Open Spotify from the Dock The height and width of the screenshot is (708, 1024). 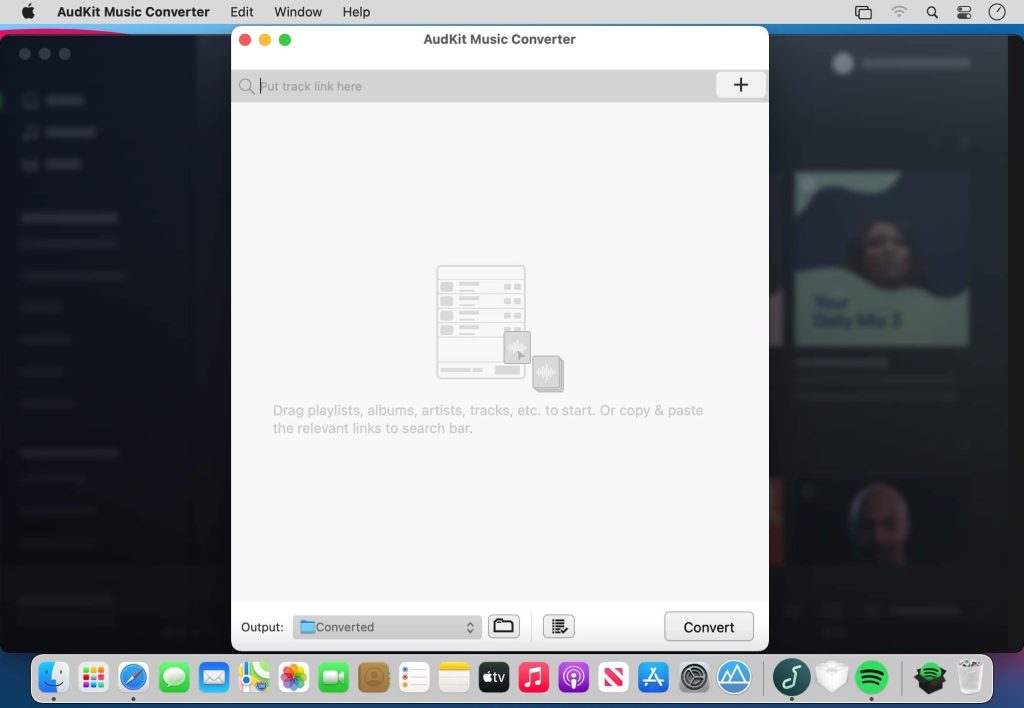[871, 677]
